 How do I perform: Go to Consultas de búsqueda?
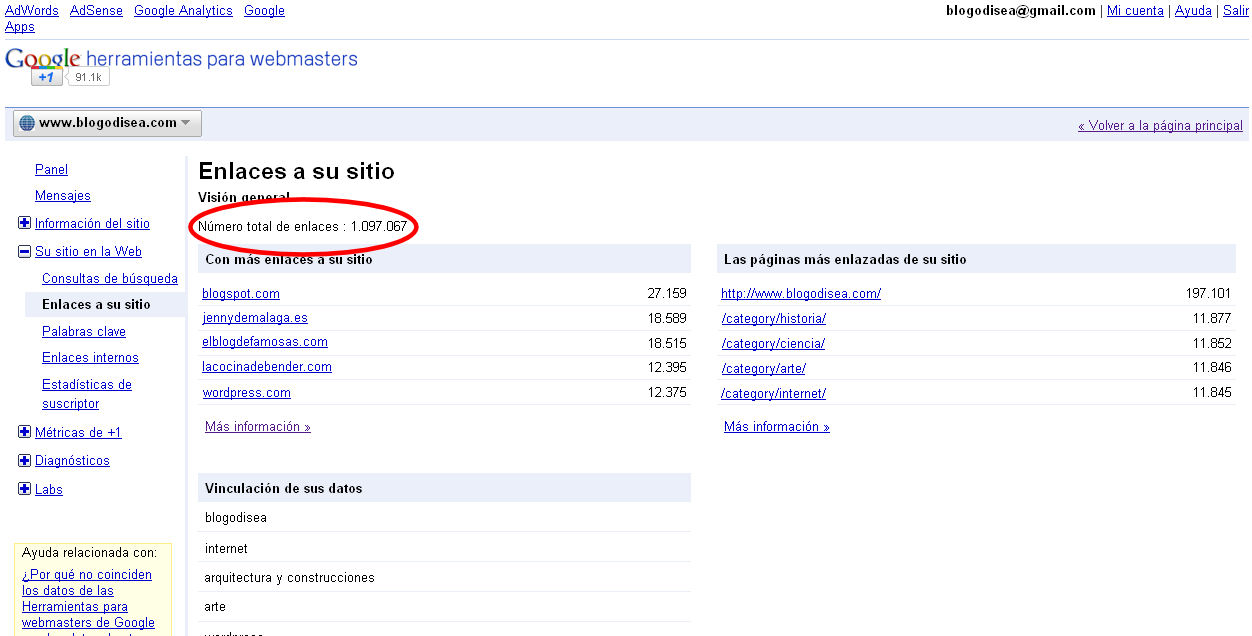point(110,279)
